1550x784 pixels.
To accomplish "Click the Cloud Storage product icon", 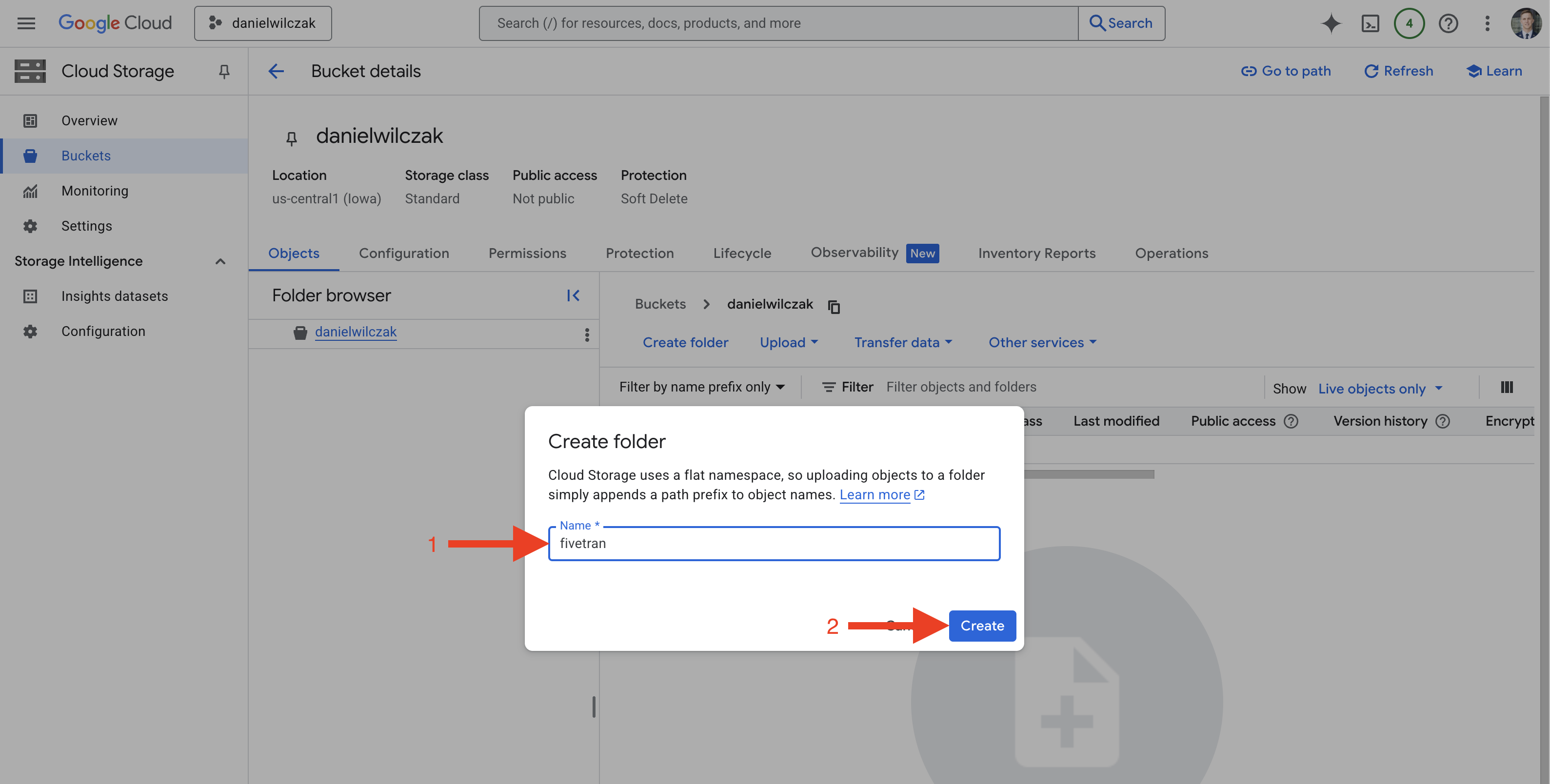I will click(x=30, y=71).
